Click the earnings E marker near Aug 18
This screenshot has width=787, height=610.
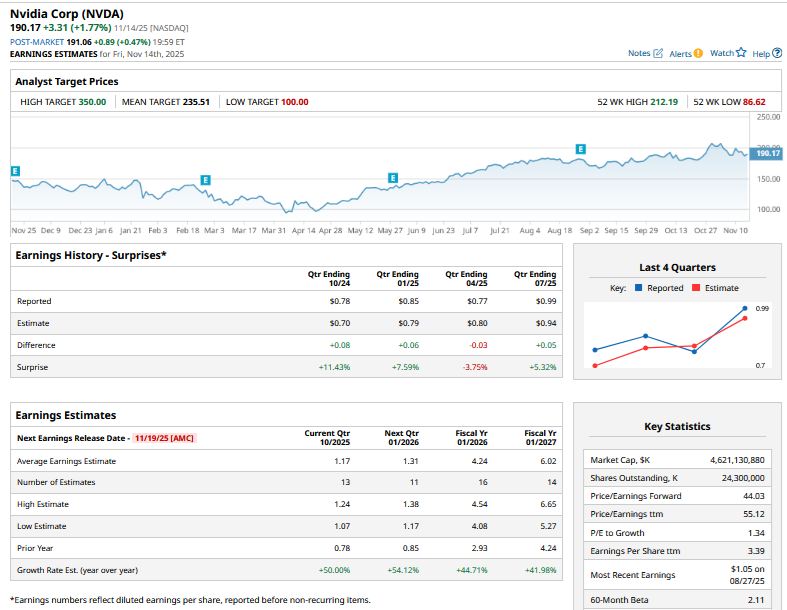(x=580, y=149)
